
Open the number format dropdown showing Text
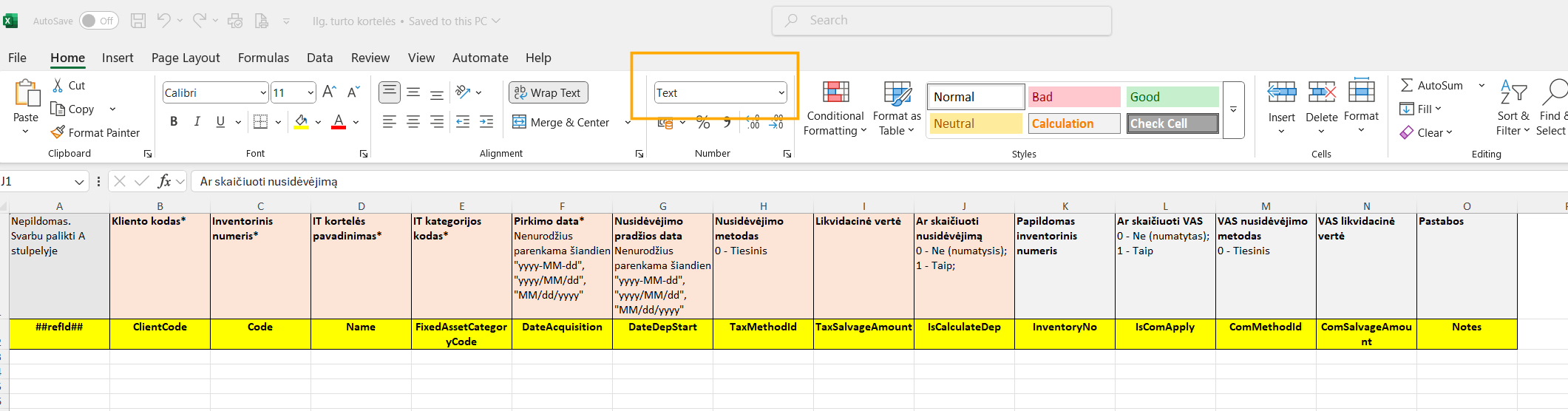coord(781,92)
